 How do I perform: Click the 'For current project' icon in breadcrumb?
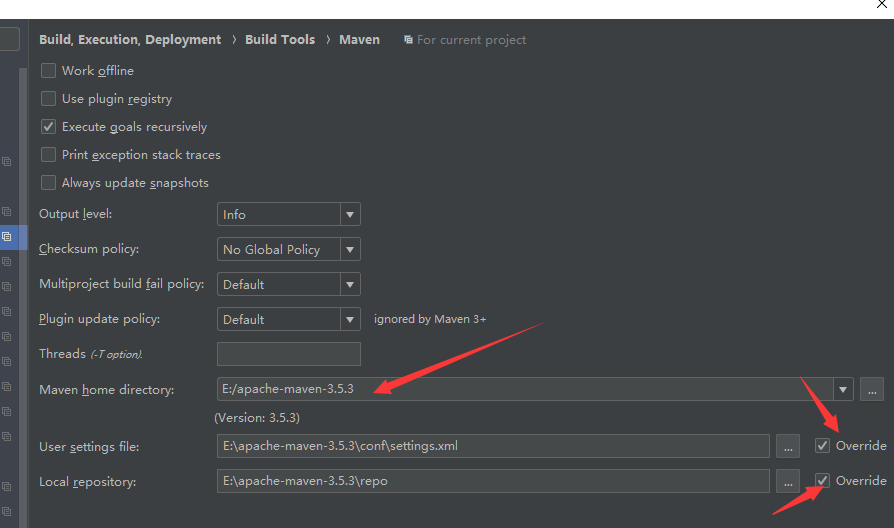pos(408,39)
